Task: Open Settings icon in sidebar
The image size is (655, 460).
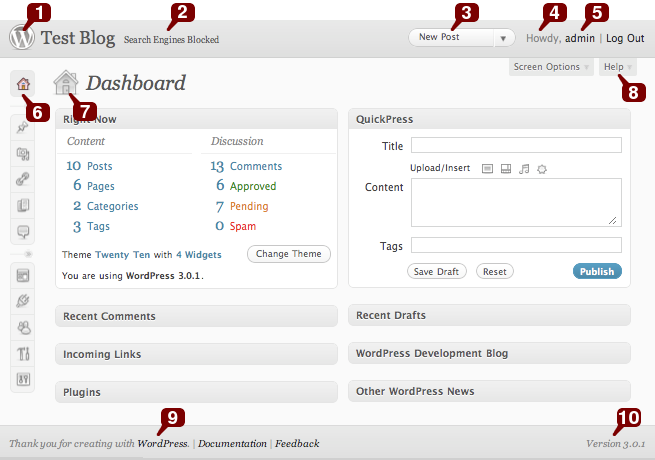Action: 23,379
